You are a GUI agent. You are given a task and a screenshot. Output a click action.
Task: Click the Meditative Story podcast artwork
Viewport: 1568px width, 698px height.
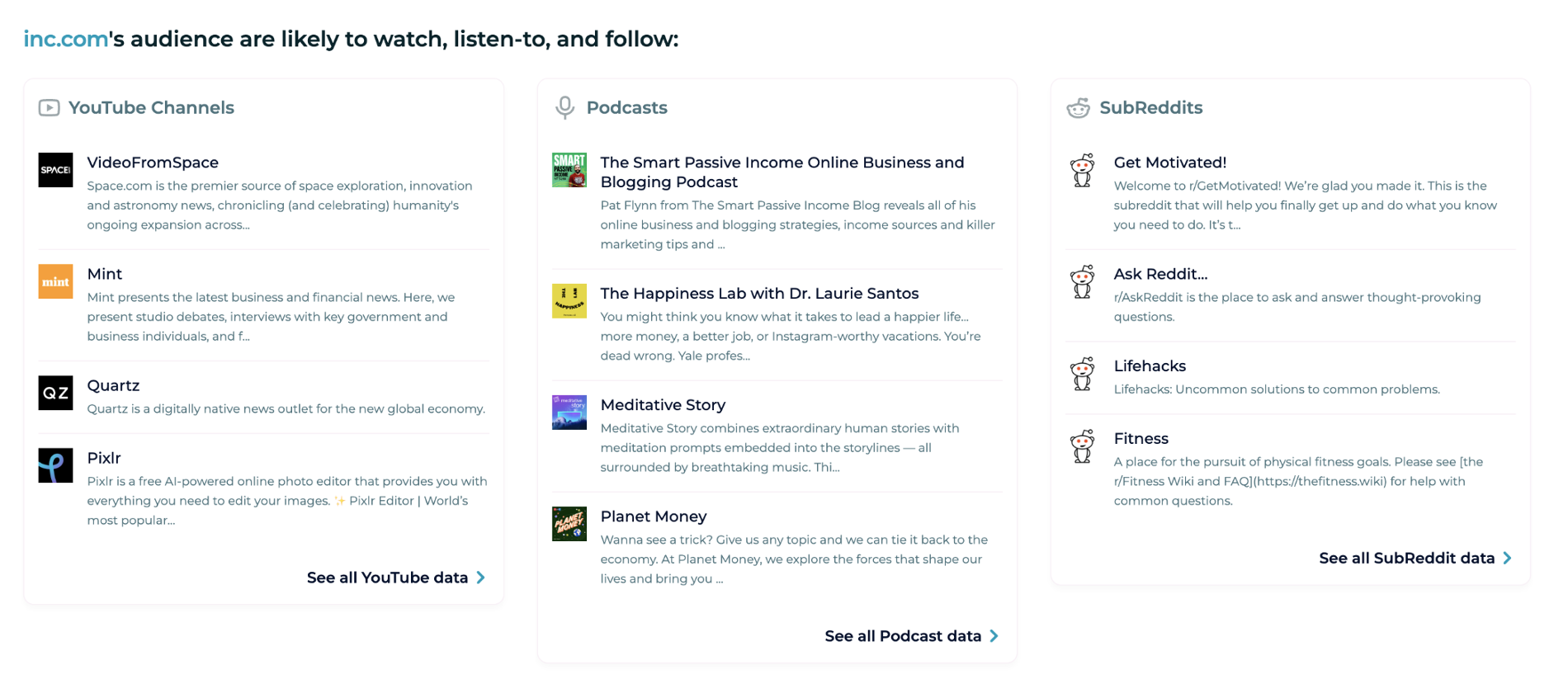pos(569,413)
